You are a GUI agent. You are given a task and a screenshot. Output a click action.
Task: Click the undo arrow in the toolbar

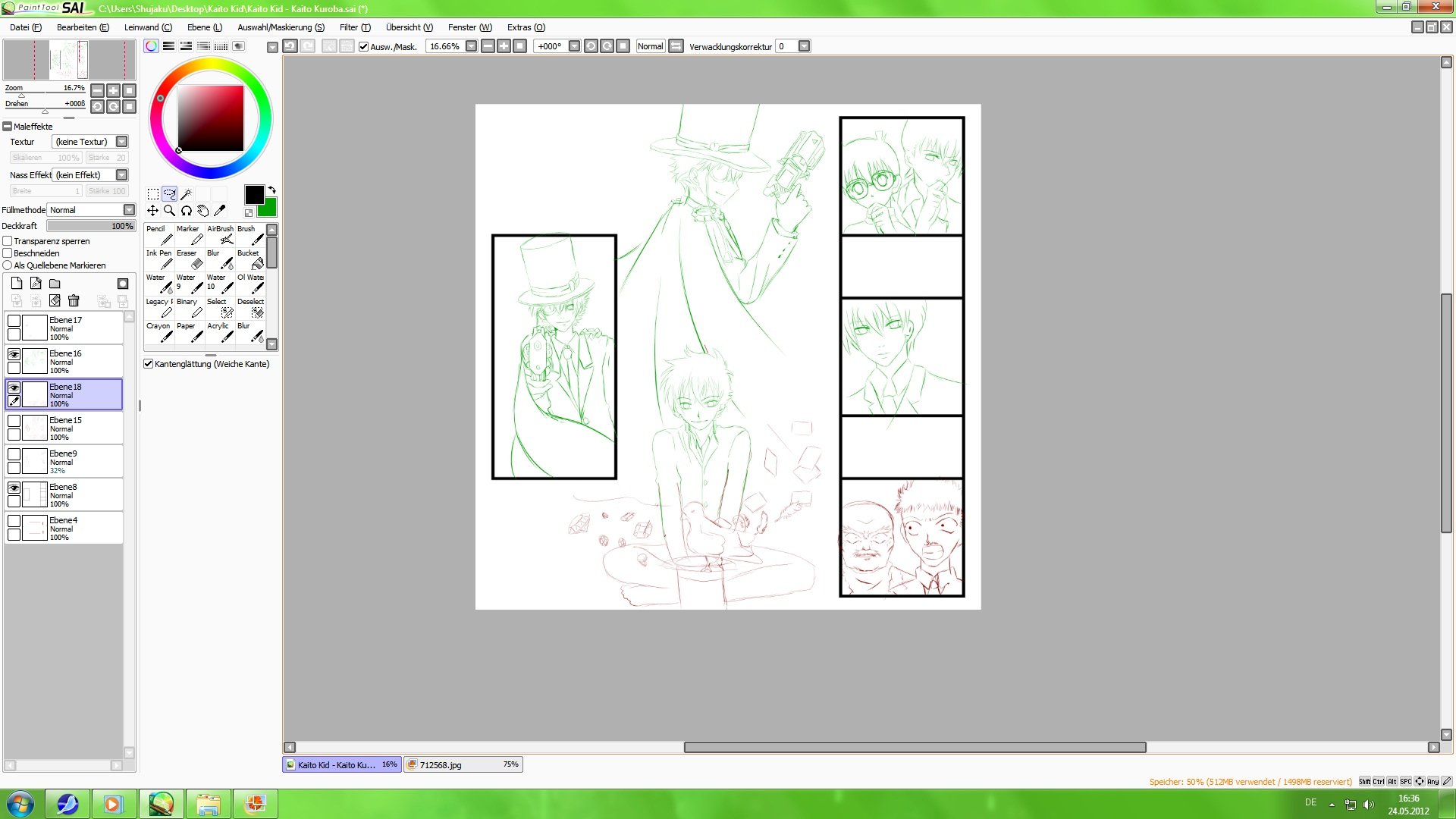click(290, 46)
